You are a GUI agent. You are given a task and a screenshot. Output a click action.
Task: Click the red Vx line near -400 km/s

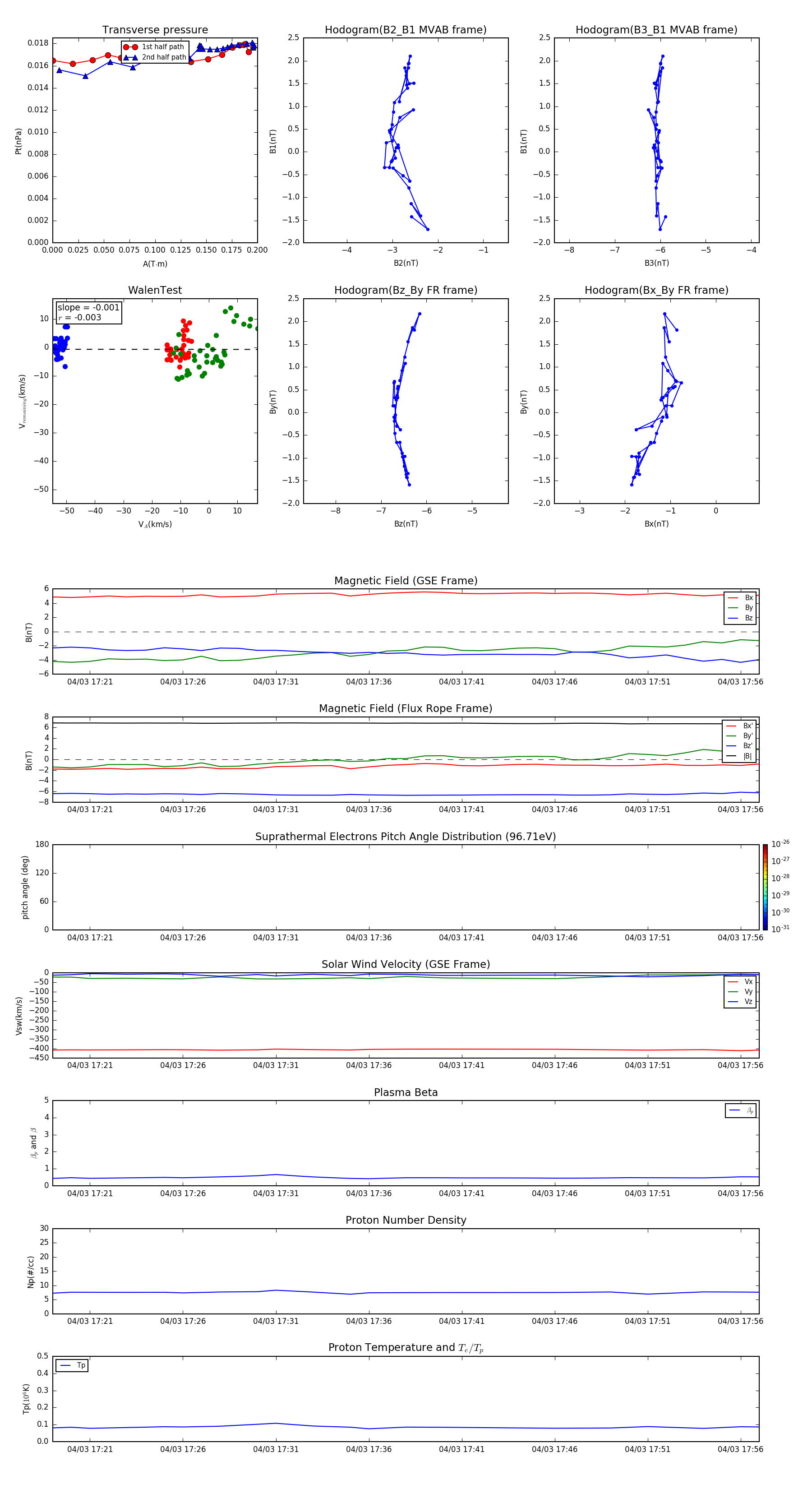406,1049
